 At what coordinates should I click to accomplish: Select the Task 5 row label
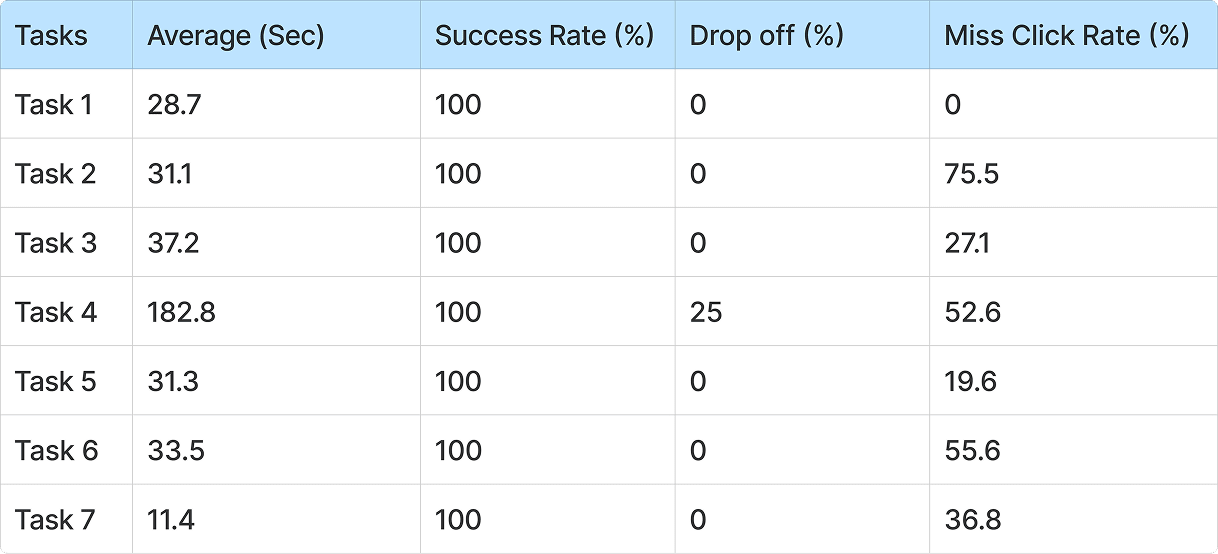tap(56, 381)
